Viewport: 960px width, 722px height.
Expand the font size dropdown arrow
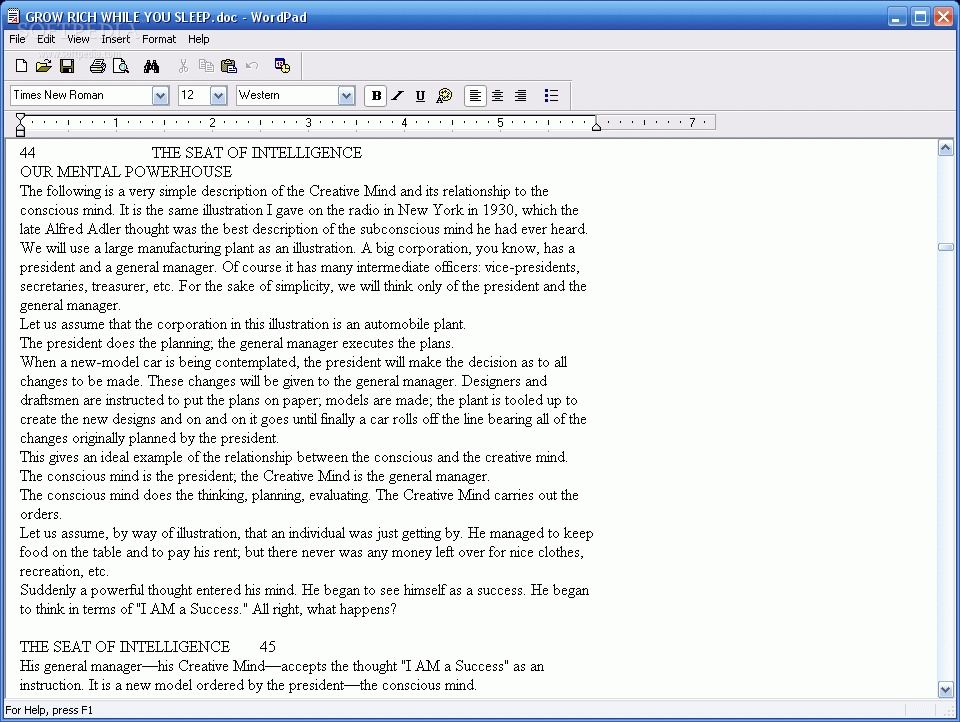click(x=219, y=96)
